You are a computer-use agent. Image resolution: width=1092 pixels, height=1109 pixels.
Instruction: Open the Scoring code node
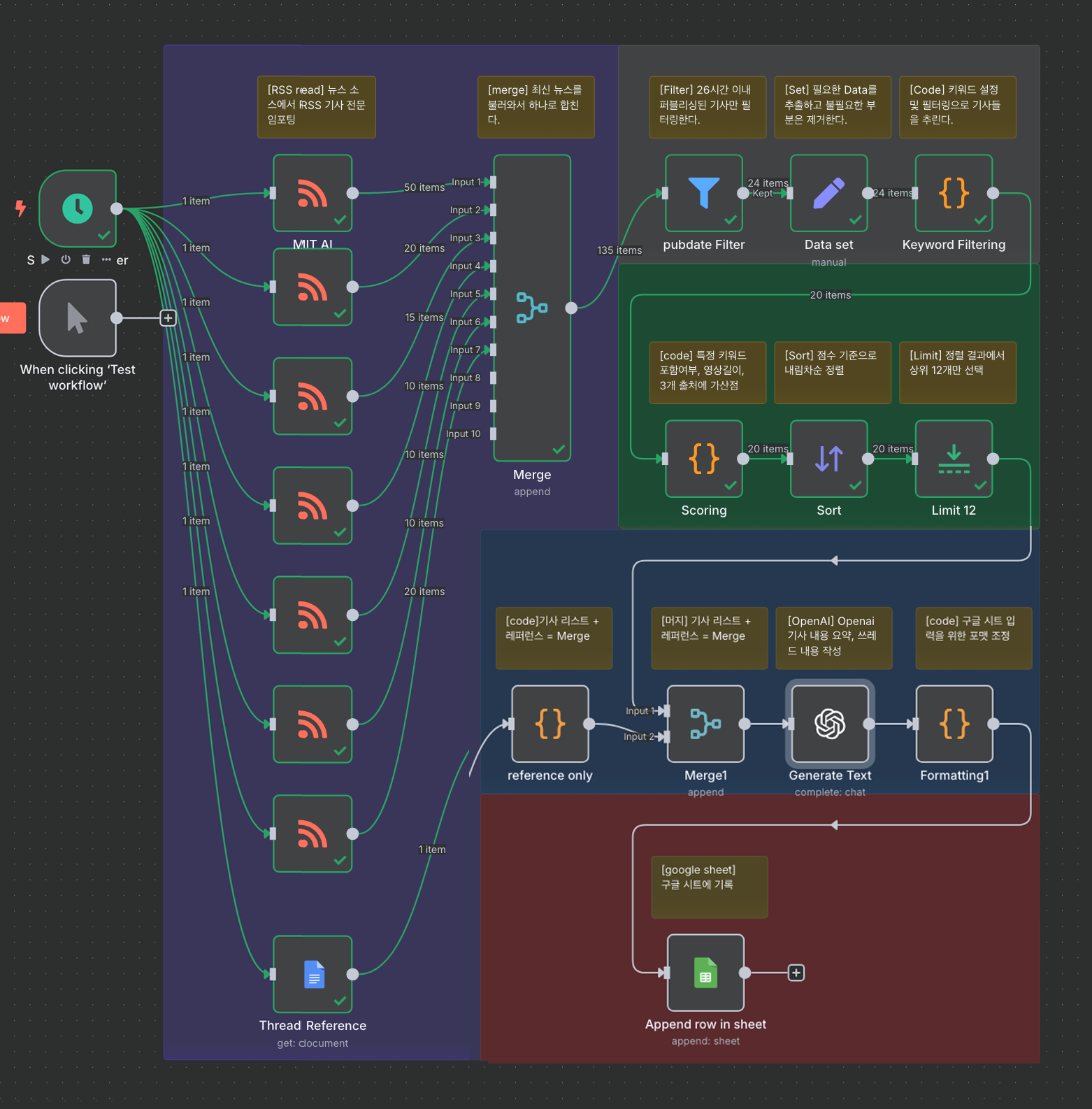tap(704, 459)
